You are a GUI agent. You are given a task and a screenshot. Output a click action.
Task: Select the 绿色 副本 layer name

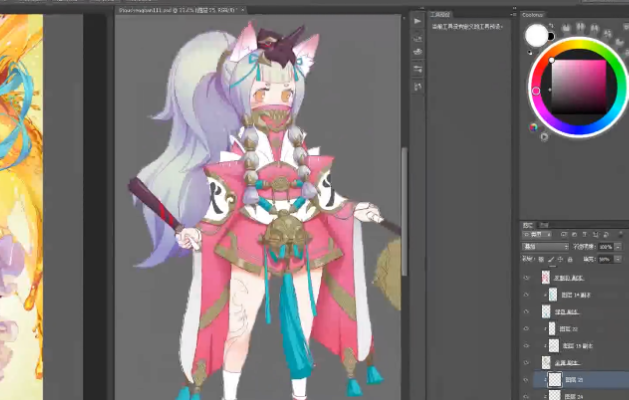566,312
